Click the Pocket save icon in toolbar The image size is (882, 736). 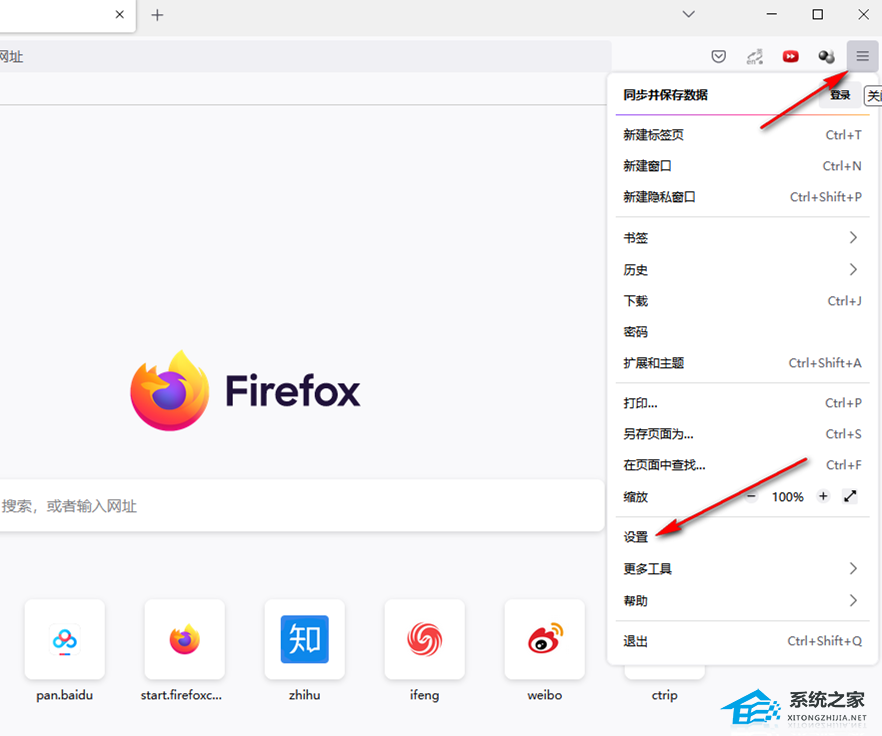718,56
